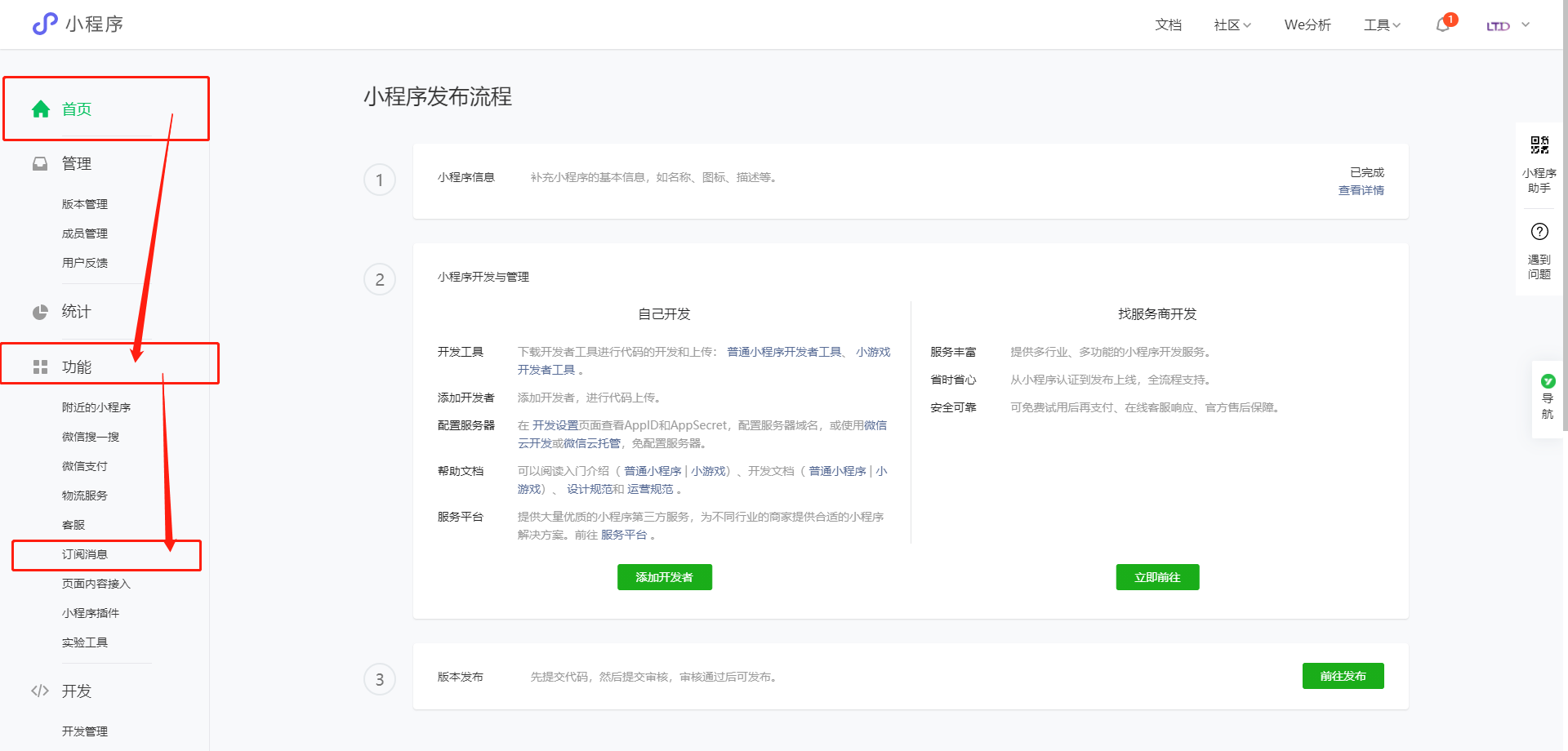Expand the 社区 dropdown menu
The height and width of the screenshot is (751, 1568).
click(x=1232, y=25)
